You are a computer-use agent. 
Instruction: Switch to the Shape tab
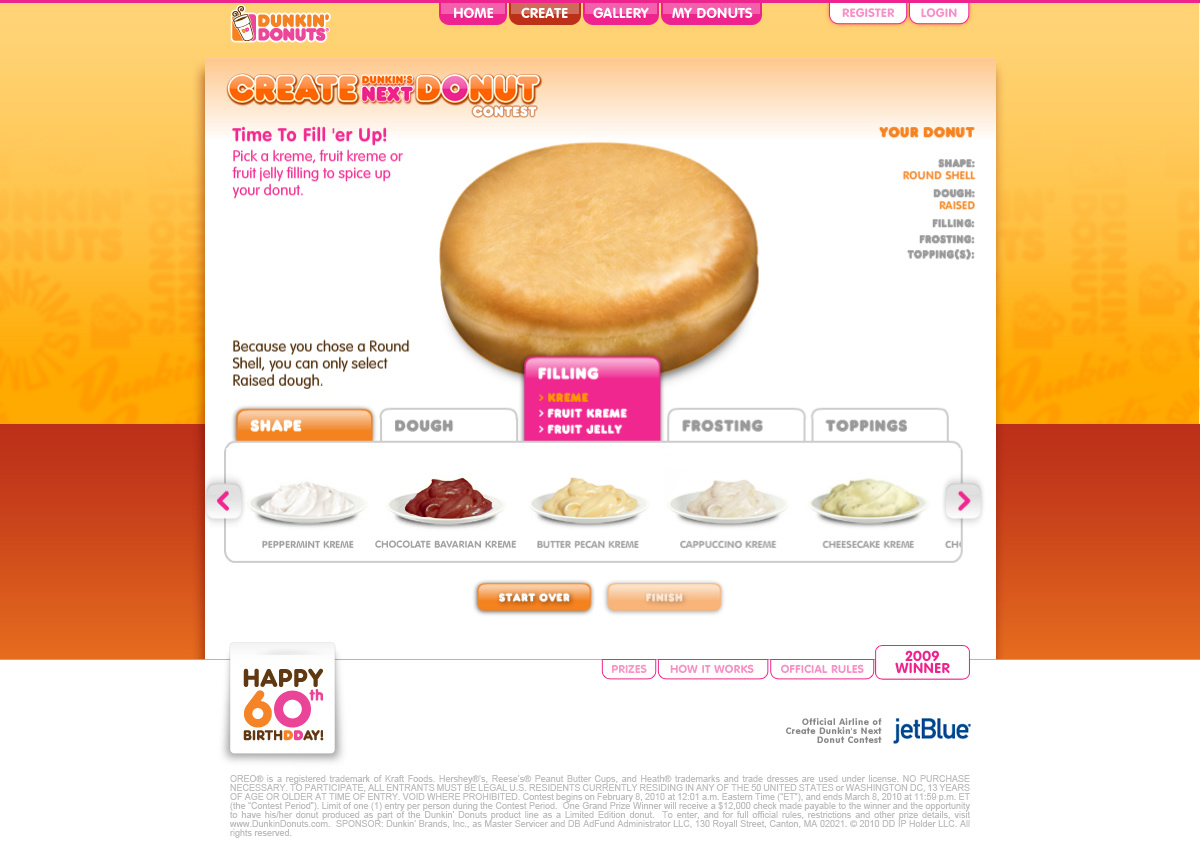(304, 425)
